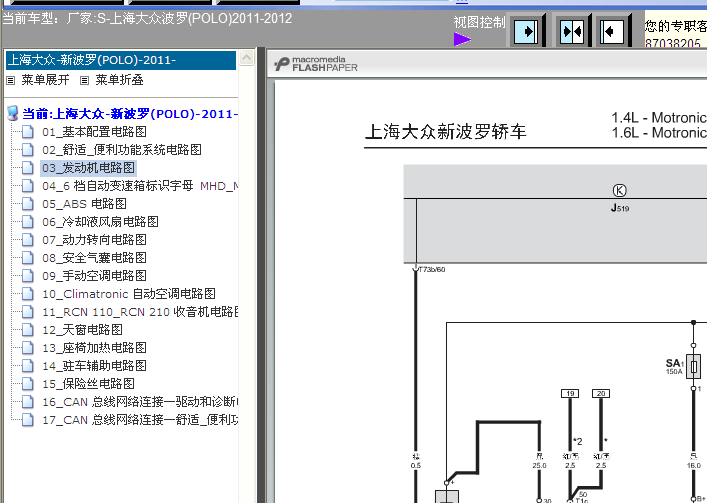The height and width of the screenshot is (503, 707).
Task: Click the SA1 150A fuse symbol
Action: [693, 366]
